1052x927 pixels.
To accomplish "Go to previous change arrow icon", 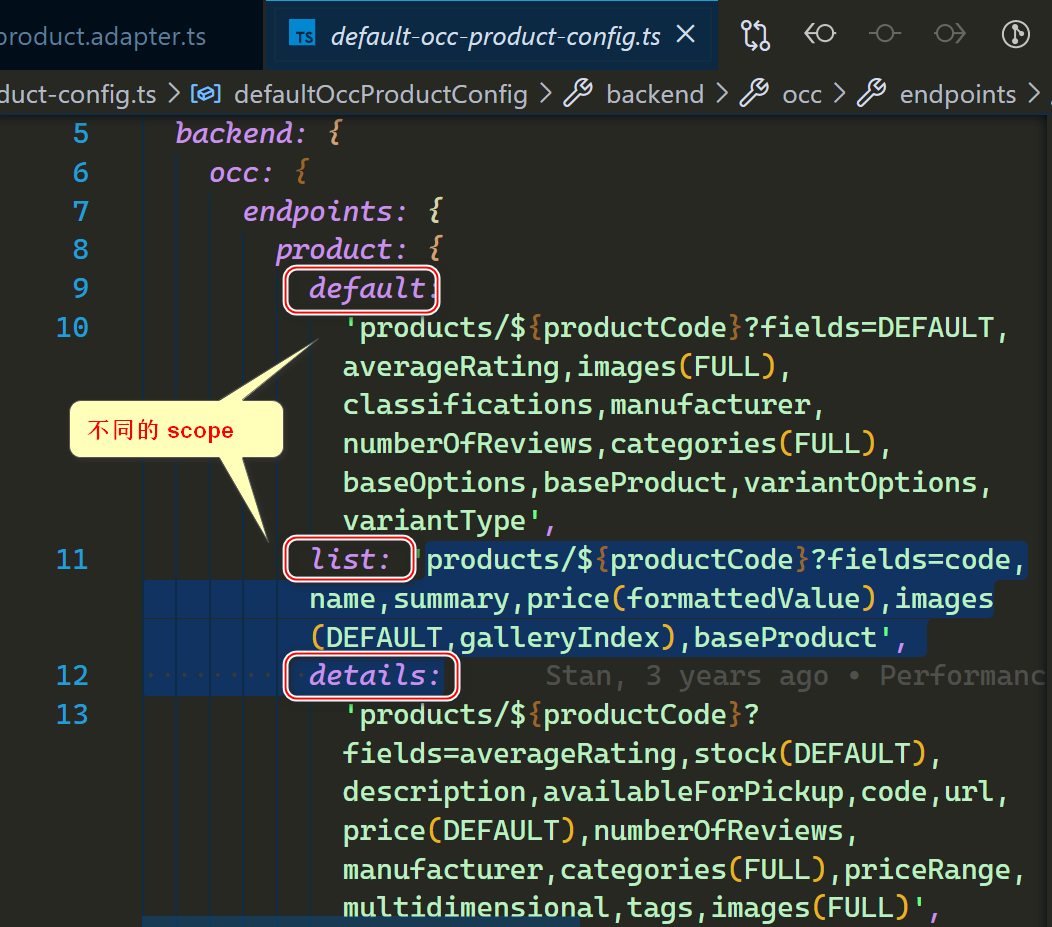I will coord(820,34).
